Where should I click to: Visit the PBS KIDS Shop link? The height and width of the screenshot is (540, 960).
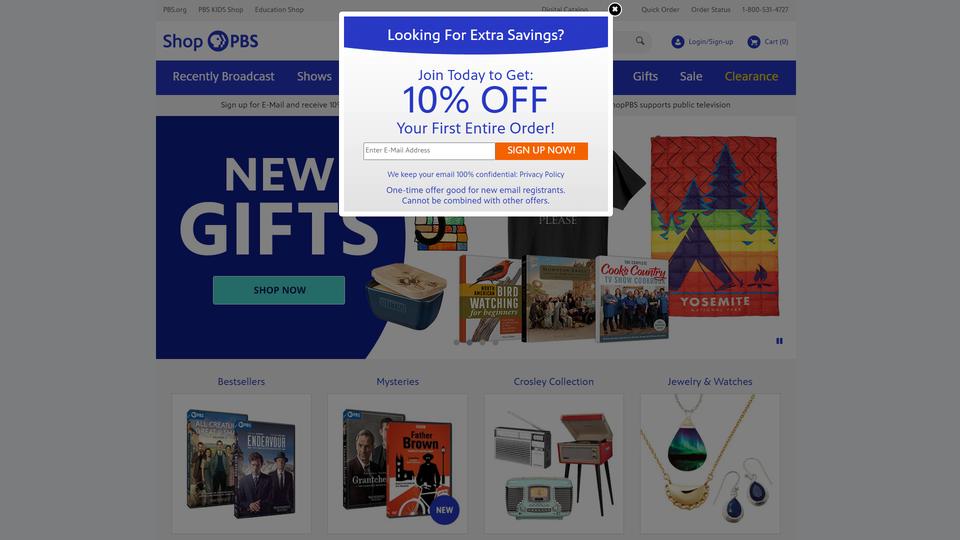point(220,10)
